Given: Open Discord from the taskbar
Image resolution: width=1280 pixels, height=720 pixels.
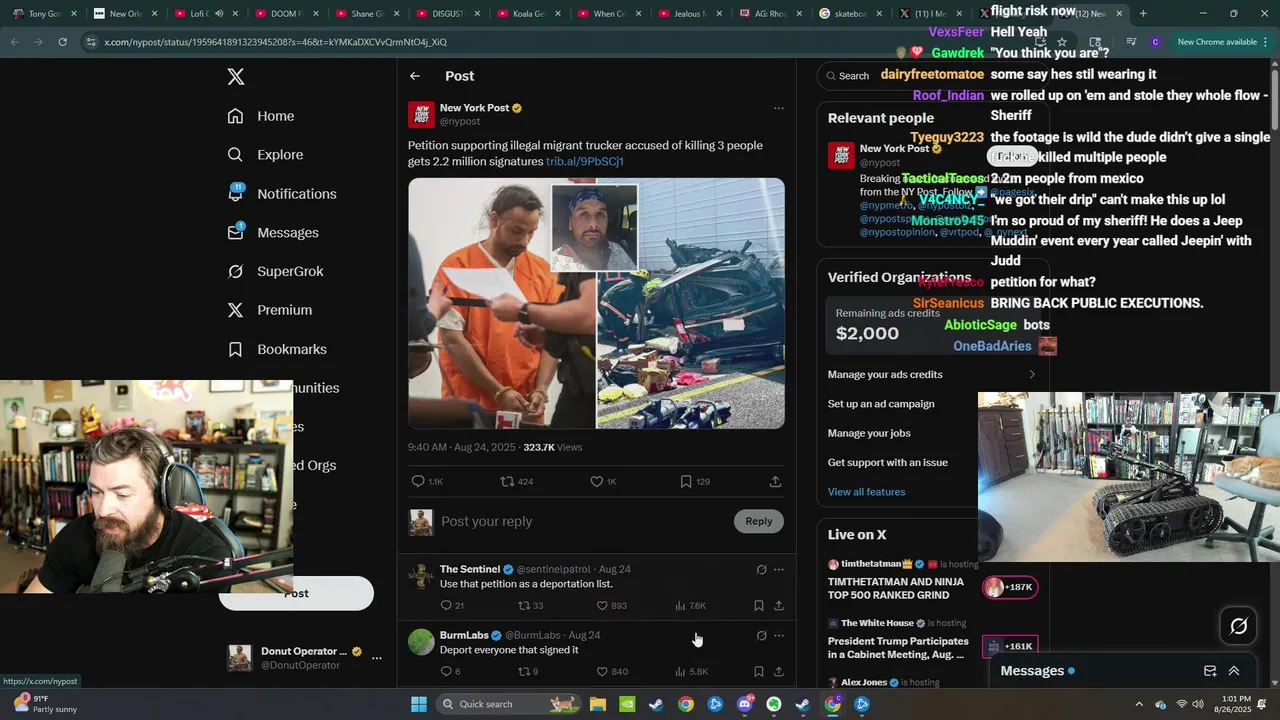Looking at the screenshot, I should pyautogui.click(x=745, y=704).
